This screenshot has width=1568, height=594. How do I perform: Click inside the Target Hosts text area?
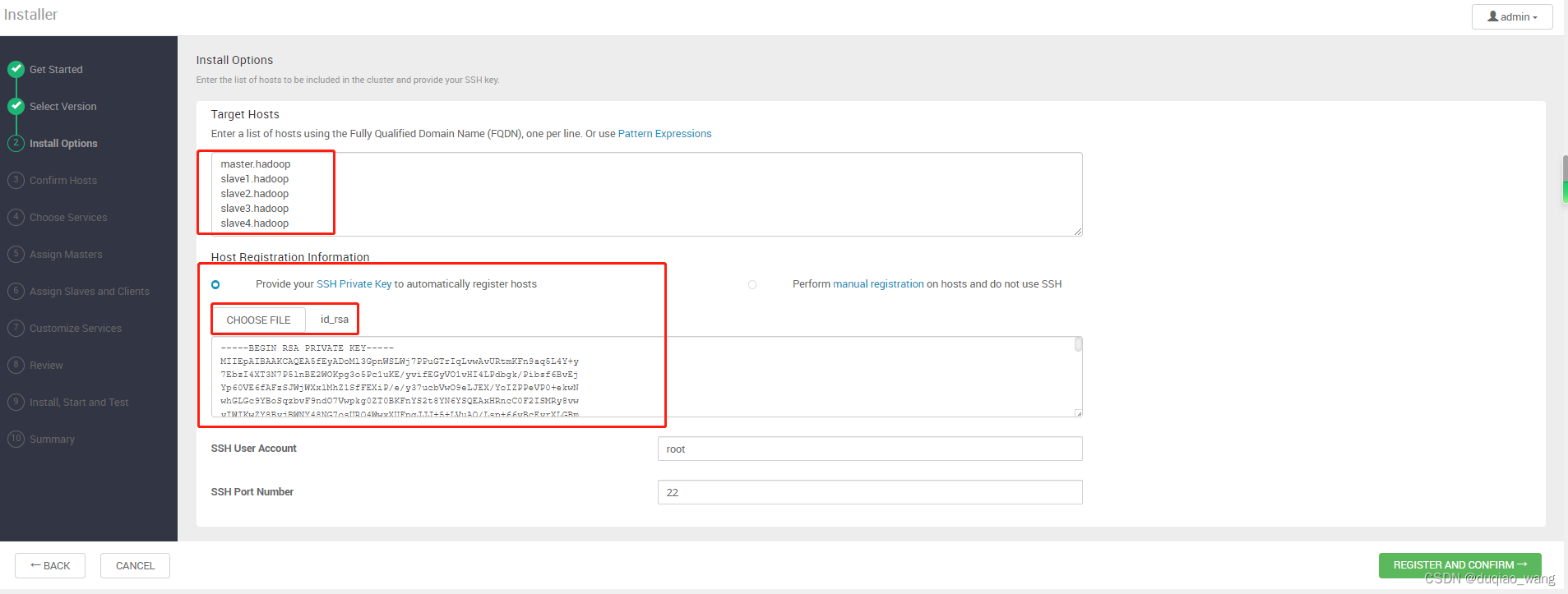coord(646,194)
